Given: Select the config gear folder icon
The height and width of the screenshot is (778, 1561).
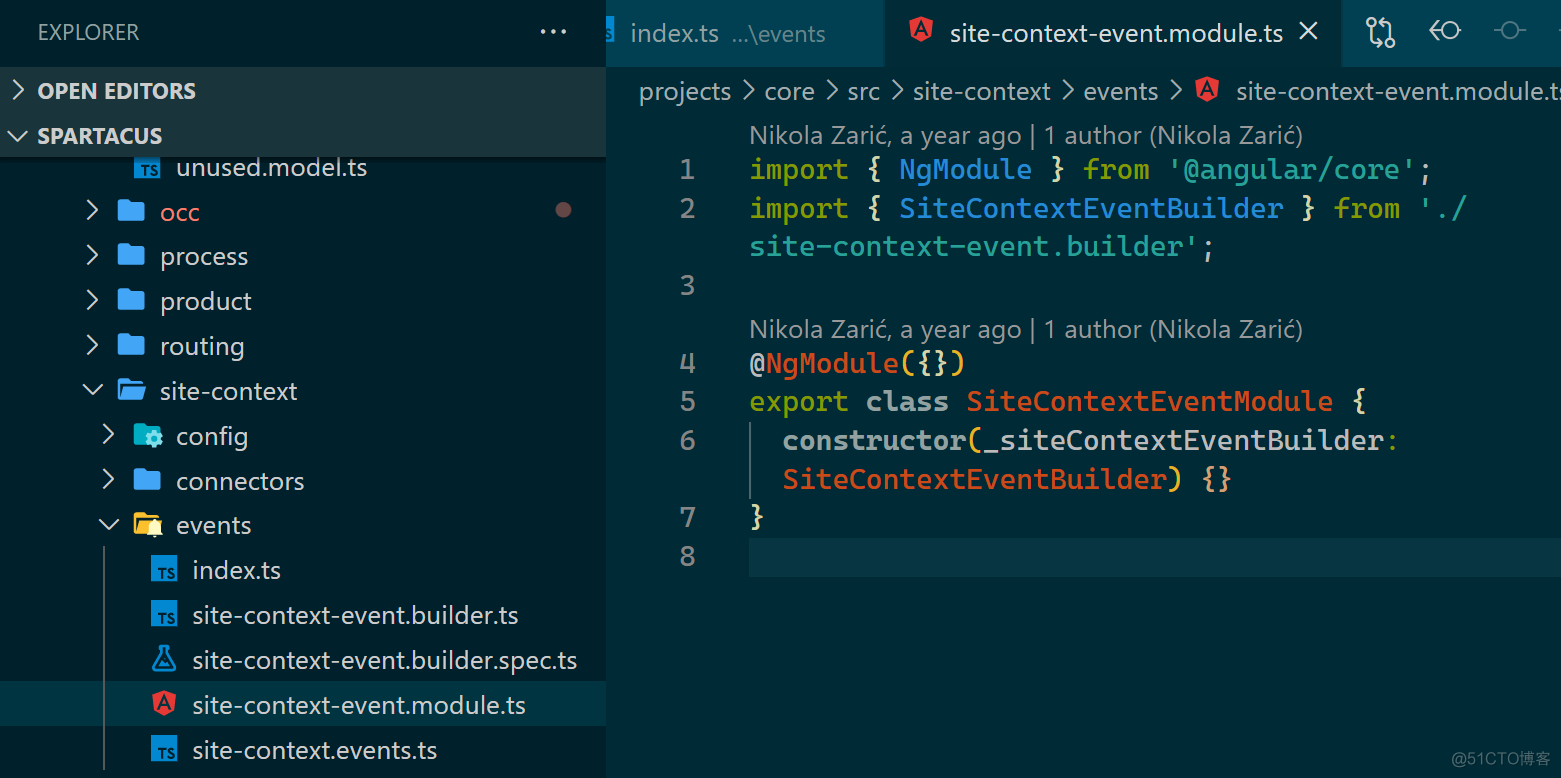Looking at the screenshot, I should pyautogui.click(x=147, y=435).
